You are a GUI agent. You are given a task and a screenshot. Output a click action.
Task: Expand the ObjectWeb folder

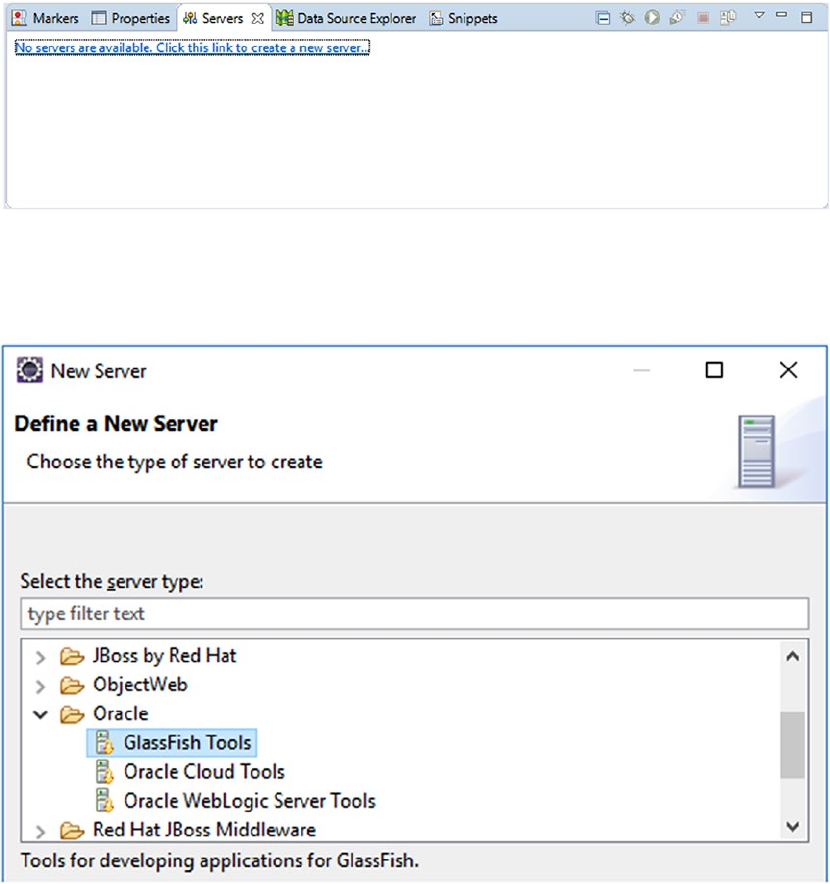(40, 686)
